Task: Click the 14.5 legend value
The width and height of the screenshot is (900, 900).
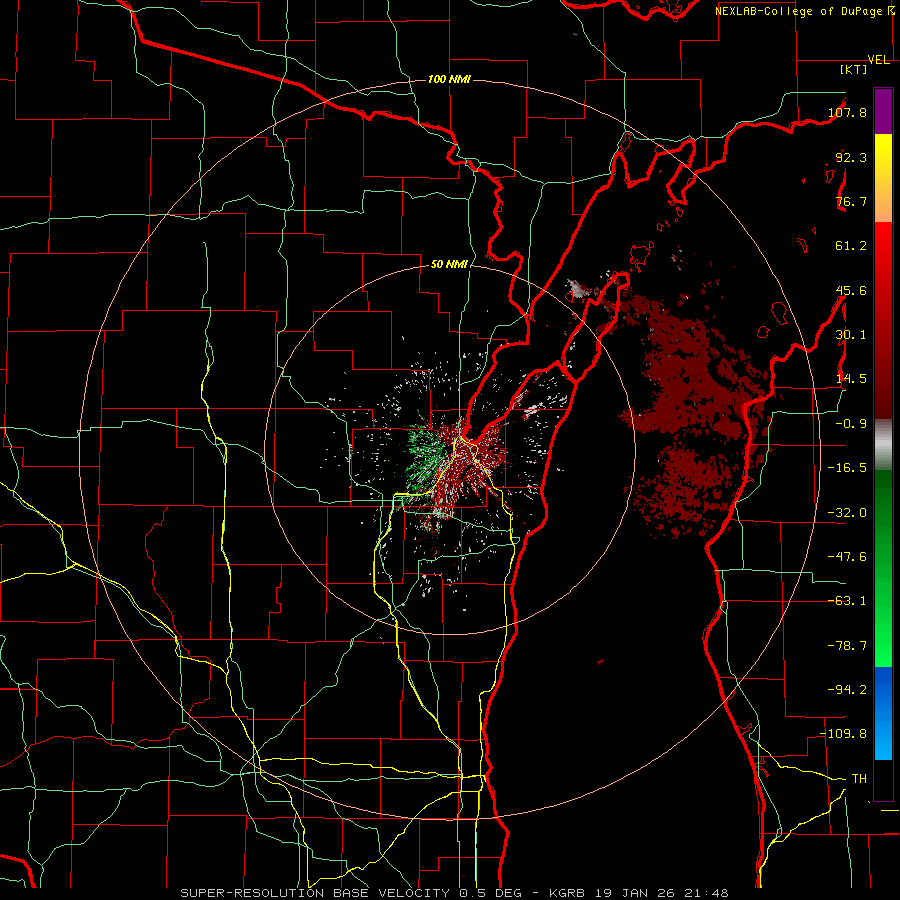Action: click(x=851, y=379)
